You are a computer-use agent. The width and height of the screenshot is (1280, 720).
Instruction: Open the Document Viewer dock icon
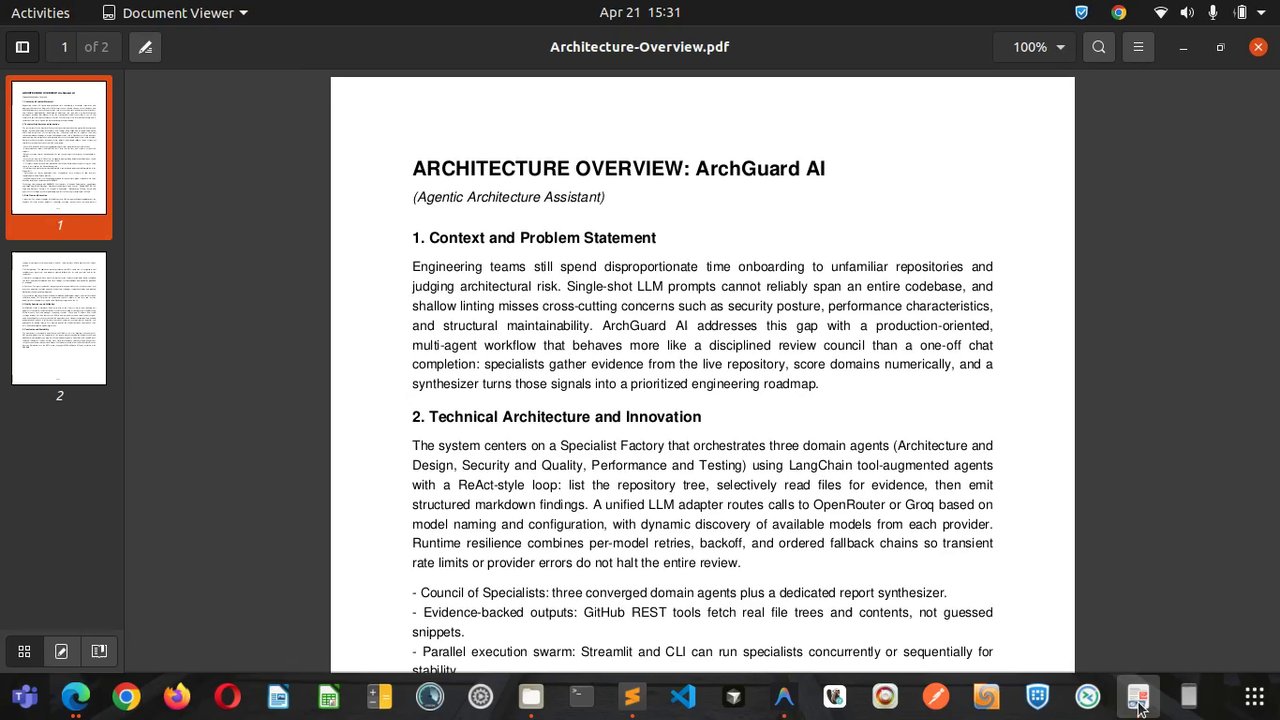tap(1138, 696)
